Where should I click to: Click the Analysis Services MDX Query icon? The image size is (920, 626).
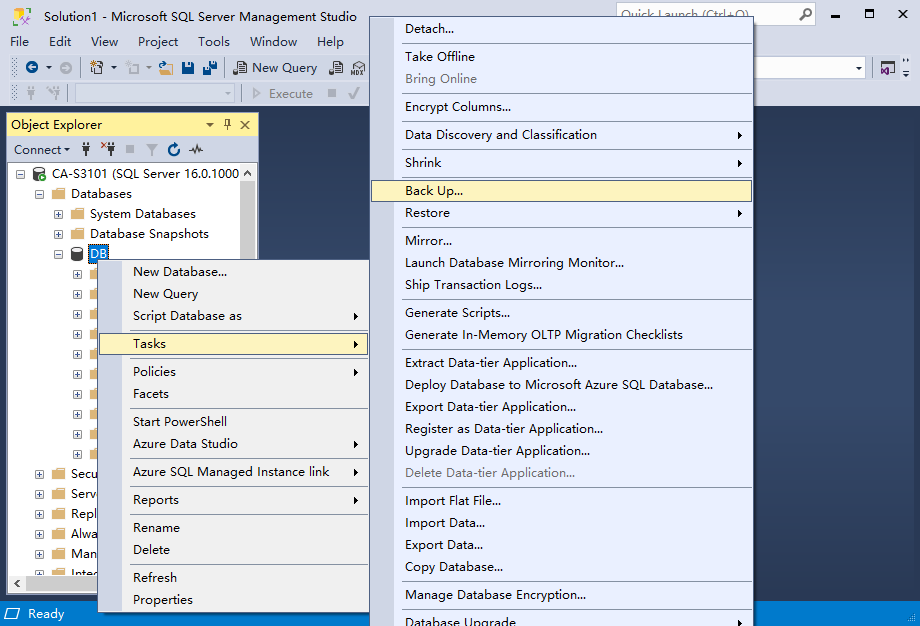click(358, 68)
